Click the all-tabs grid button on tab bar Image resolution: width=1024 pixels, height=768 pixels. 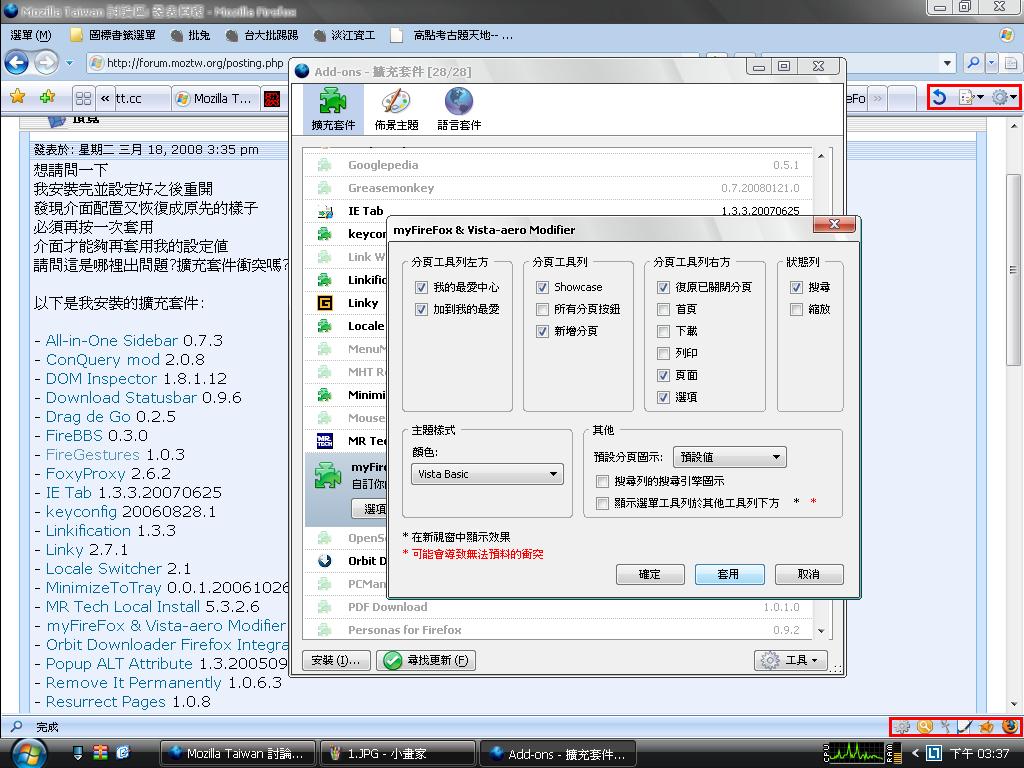83,99
